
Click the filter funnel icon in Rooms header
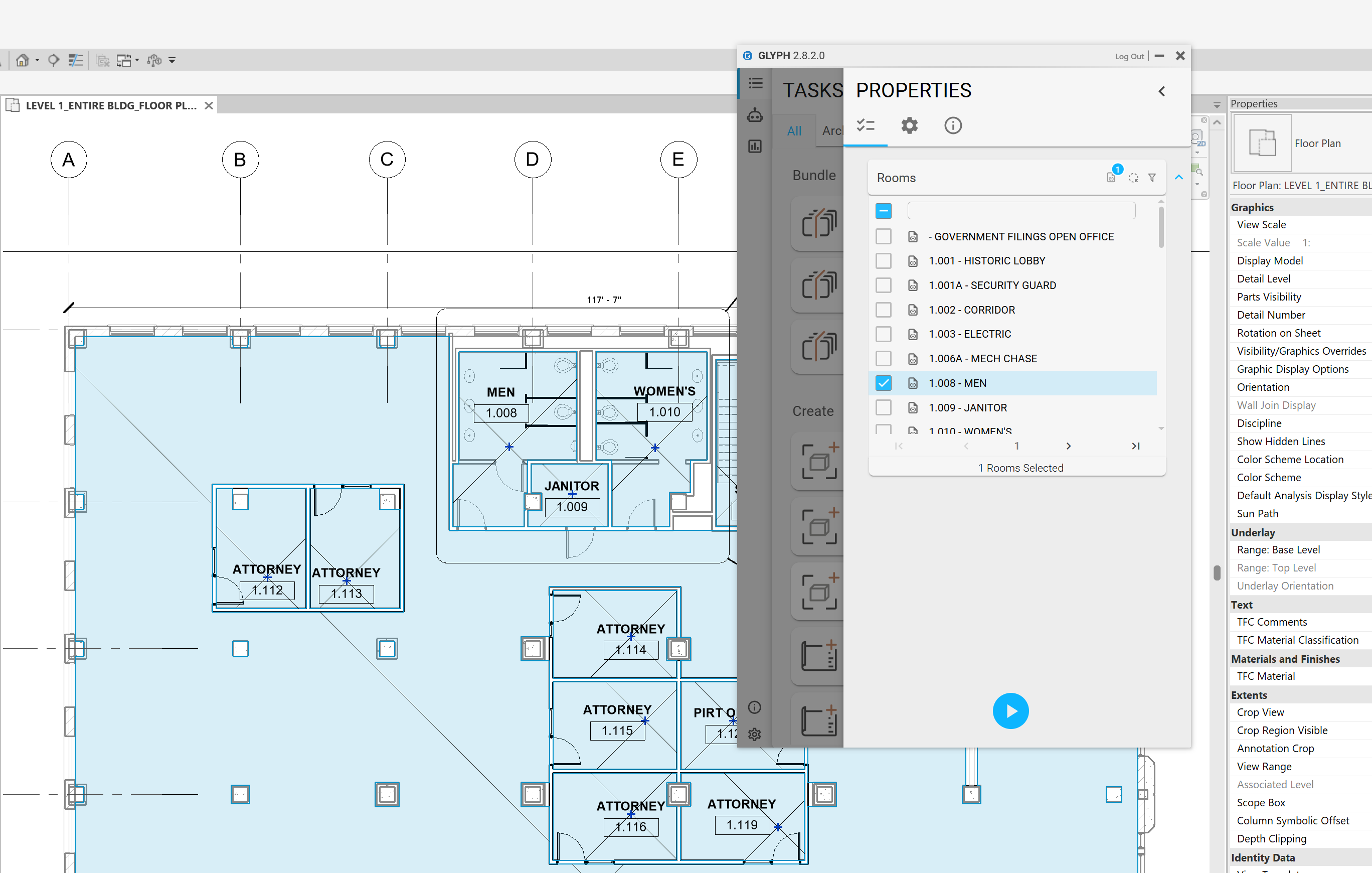coord(1151,178)
